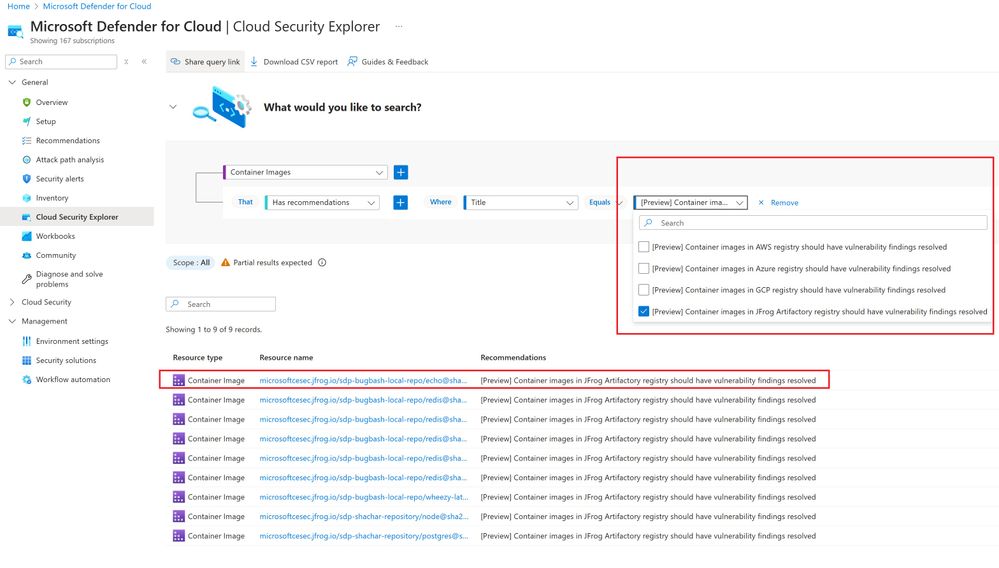Click the container image icon in postgres row
Screen dimensions: 999x568
click(x=178, y=536)
